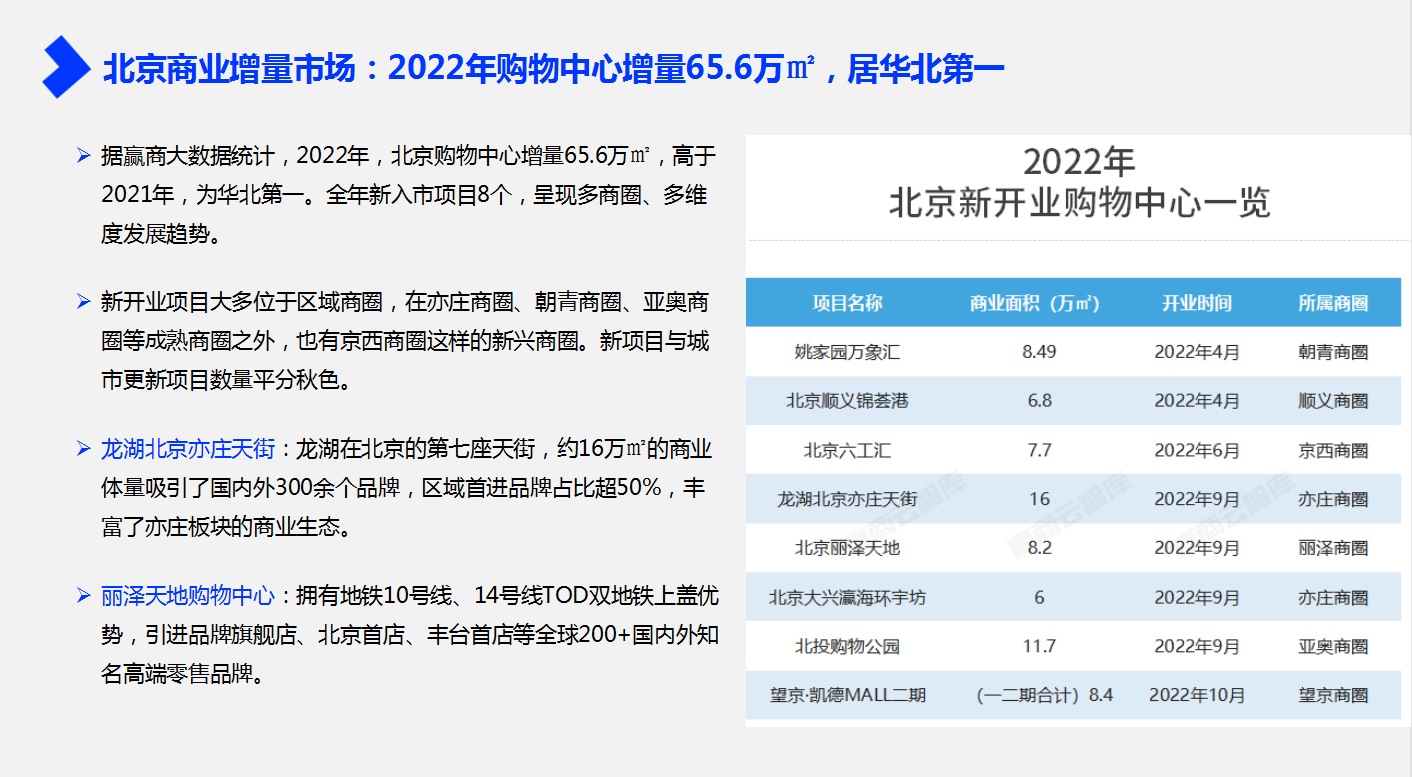This screenshot has height=777, width=1412.
Task: Click the 项目名称 column header
Action: (847, 303)
